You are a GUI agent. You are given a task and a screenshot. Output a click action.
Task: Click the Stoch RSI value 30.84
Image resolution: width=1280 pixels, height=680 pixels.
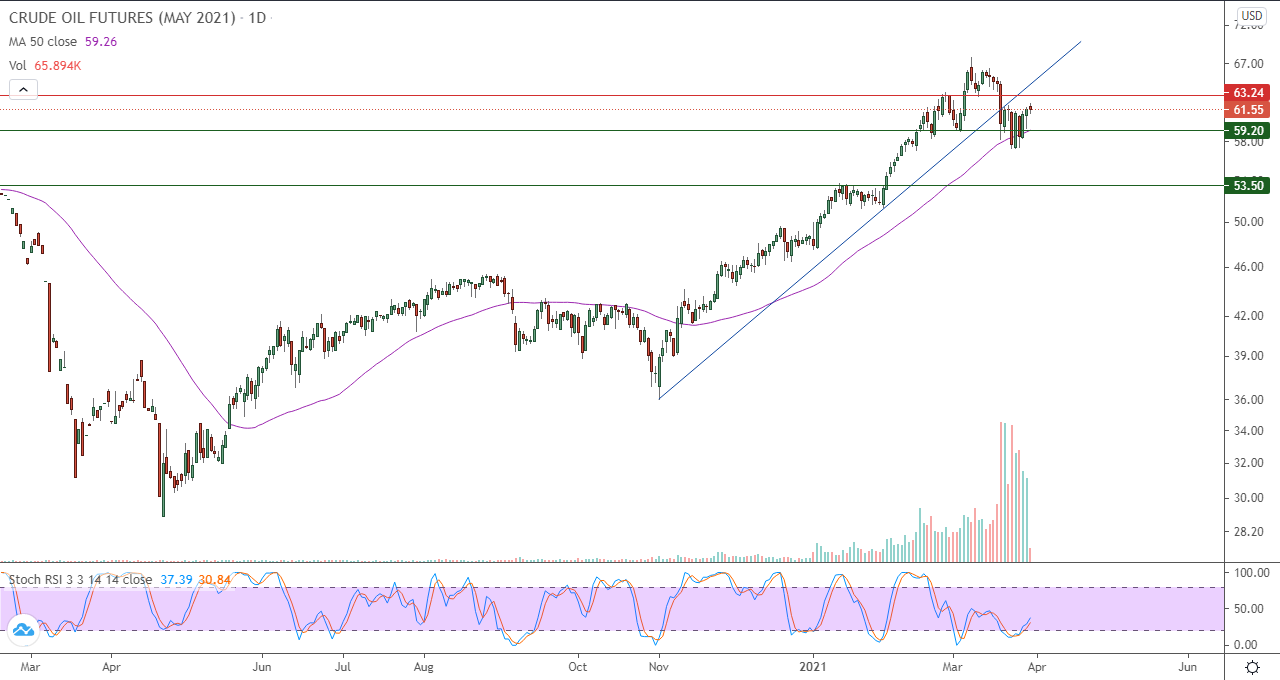coord(215,579)
